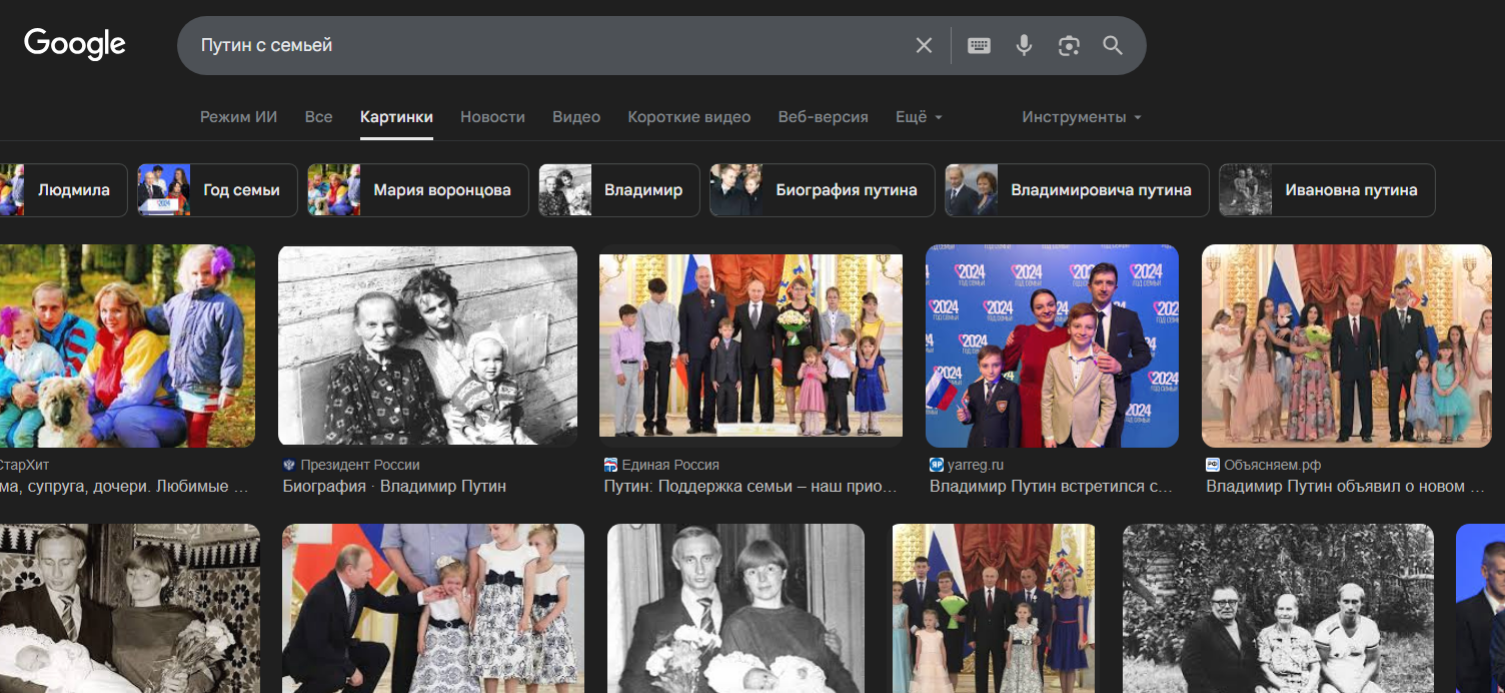Viewport: 1505px width, 693px height.
Task: Open the Единая Россия group photo thumbnail
Action: [x=750, y=345]
